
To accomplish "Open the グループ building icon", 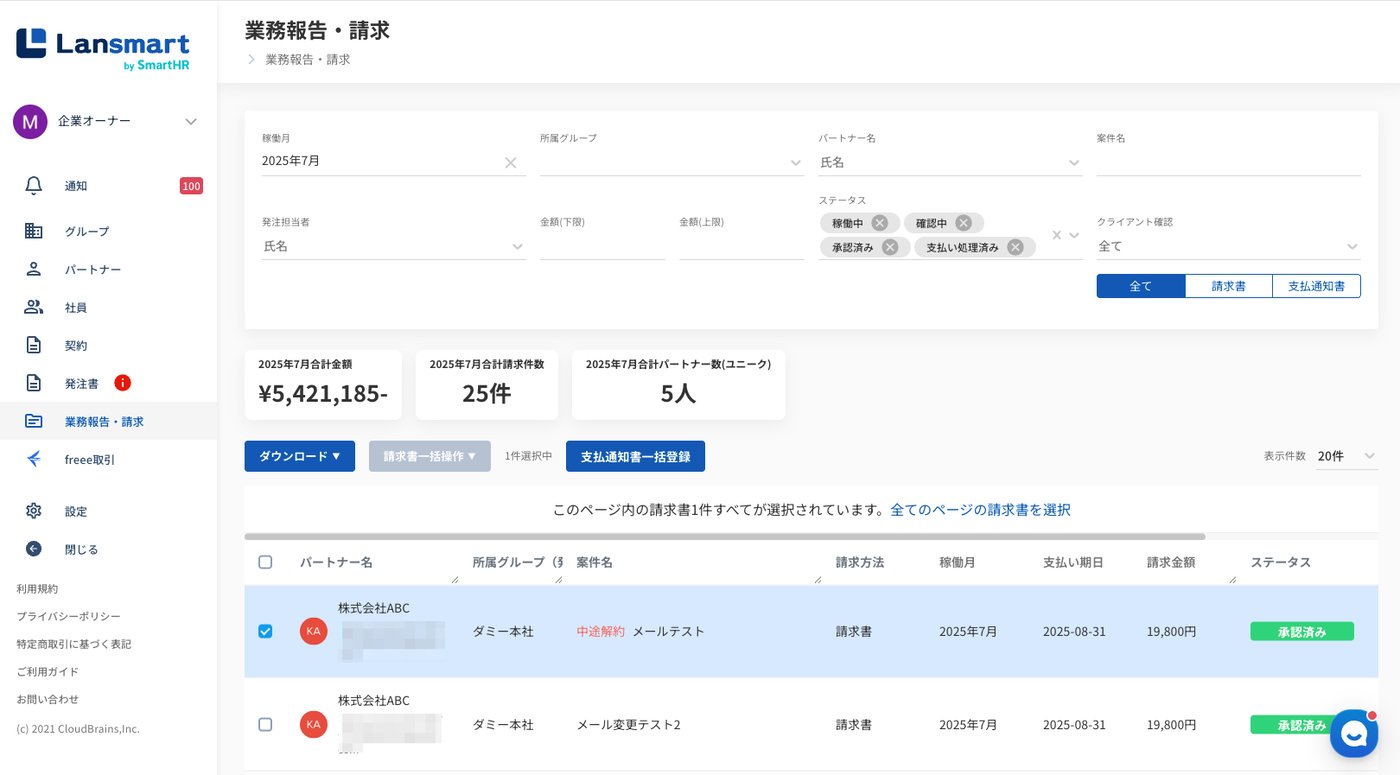I will [x=34, y=231].
